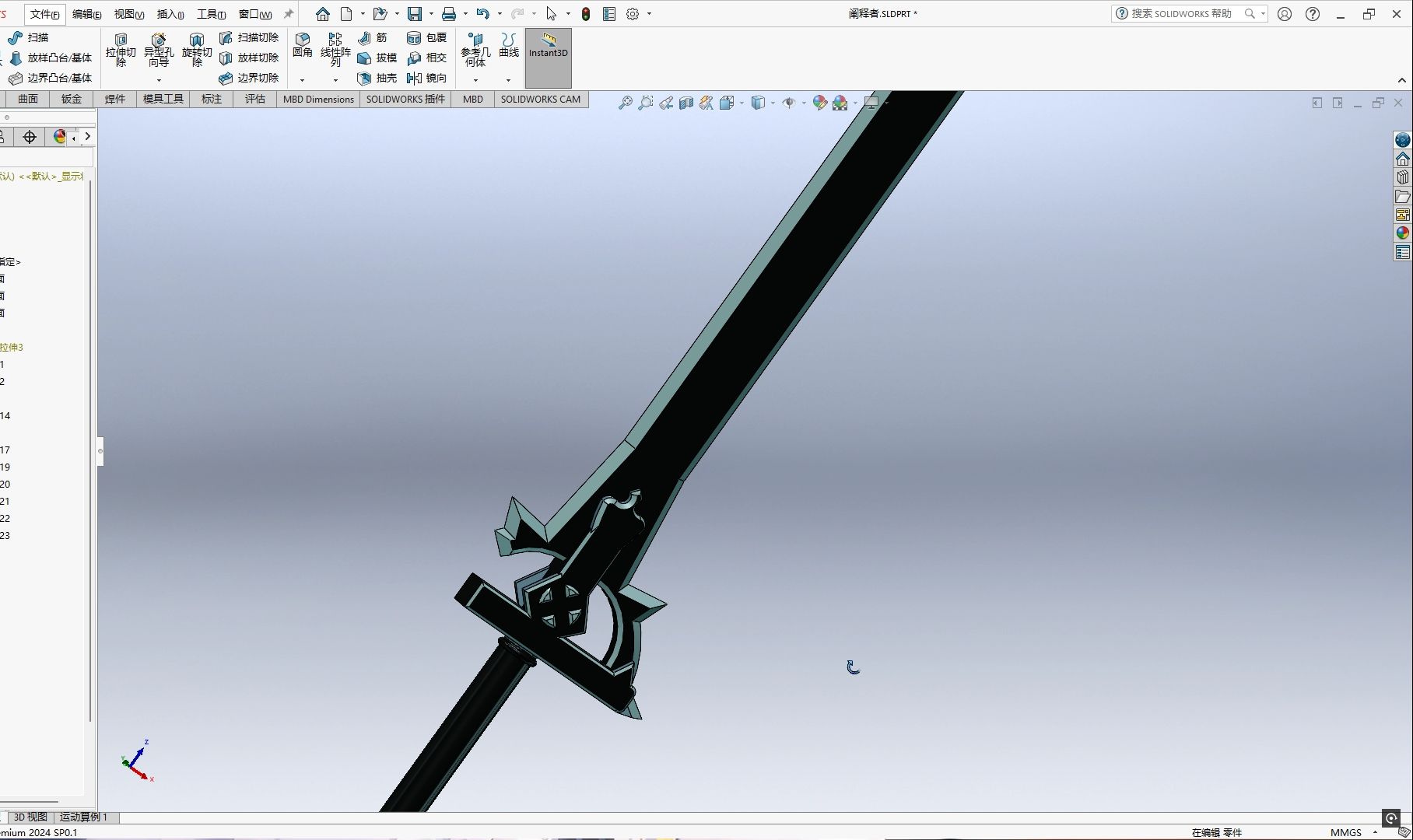Open the 运动算例 1 (Motion Study) tab
The image size is (1413, 840).
pyautogui.click(x=84, y=817)
